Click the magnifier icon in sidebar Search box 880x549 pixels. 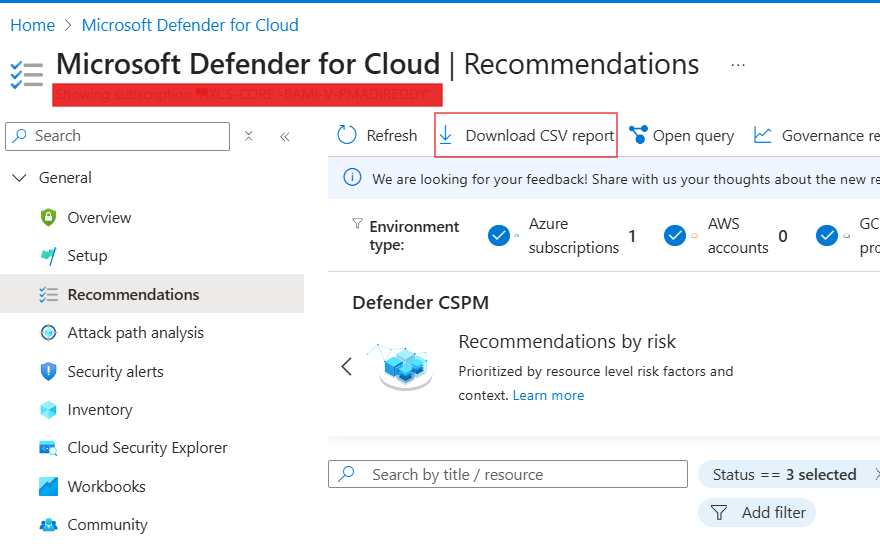pyautogui.click(x=20, y=135)
